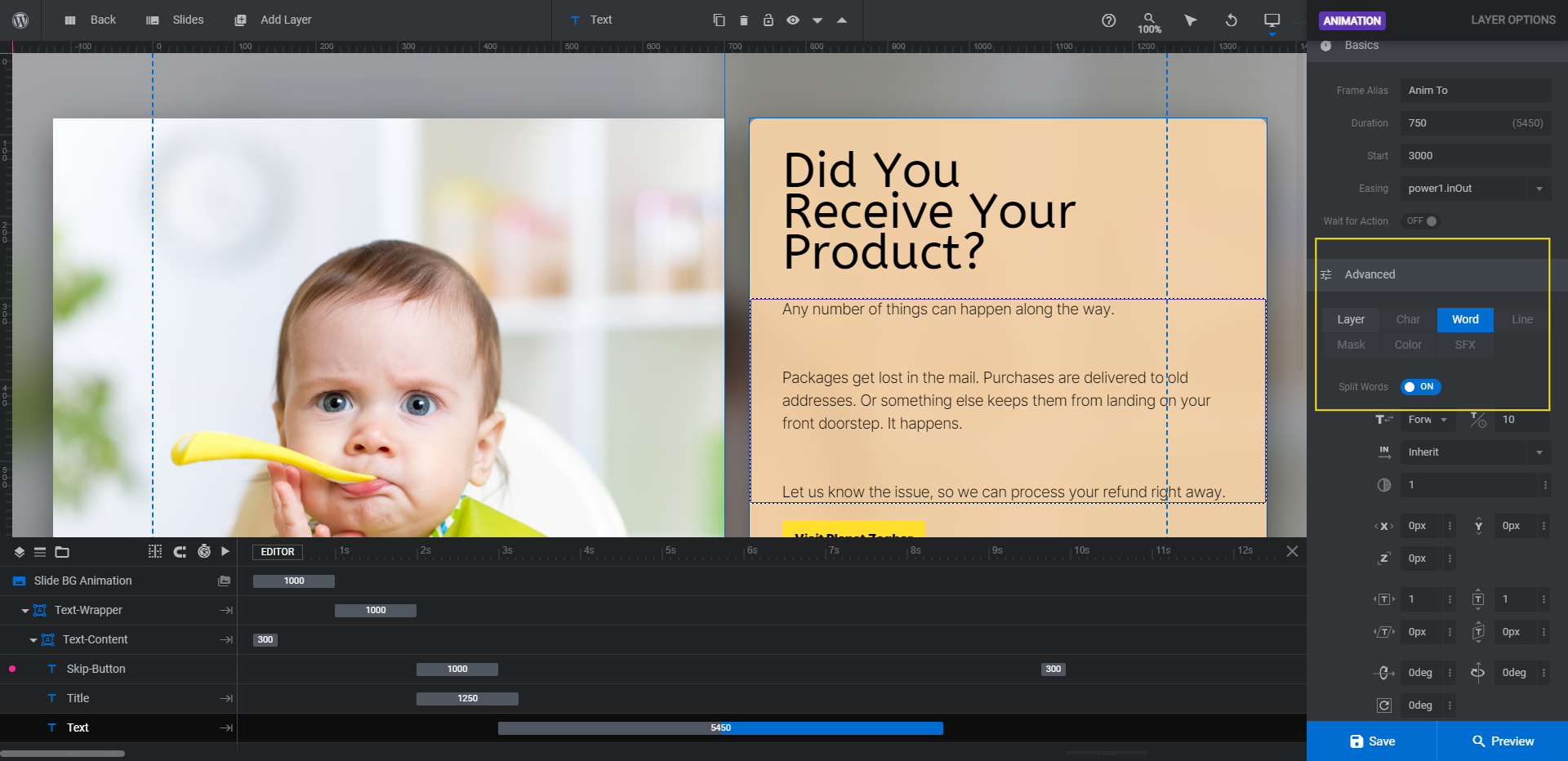
Task: Toggle the Split Words ON switch
Action: pyautogui.click(x=1421, y=387)
